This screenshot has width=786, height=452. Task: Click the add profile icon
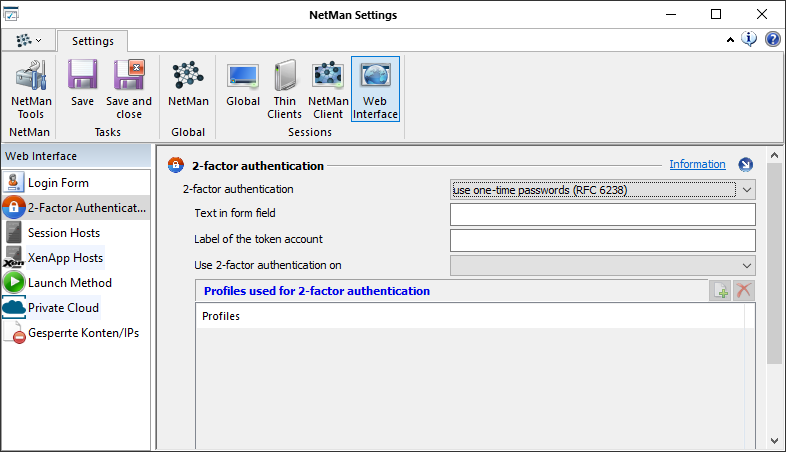(x=720, y=291)
